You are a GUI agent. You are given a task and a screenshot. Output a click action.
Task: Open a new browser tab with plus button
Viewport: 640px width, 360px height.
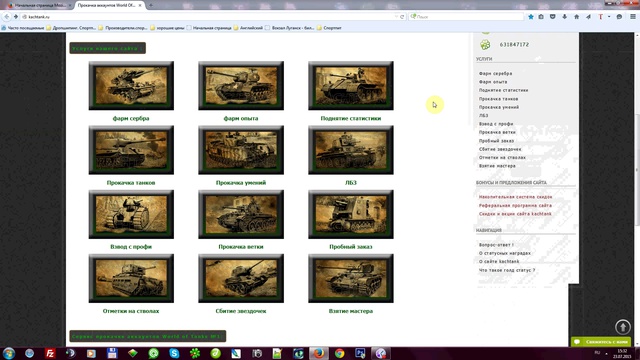[151, 5]
